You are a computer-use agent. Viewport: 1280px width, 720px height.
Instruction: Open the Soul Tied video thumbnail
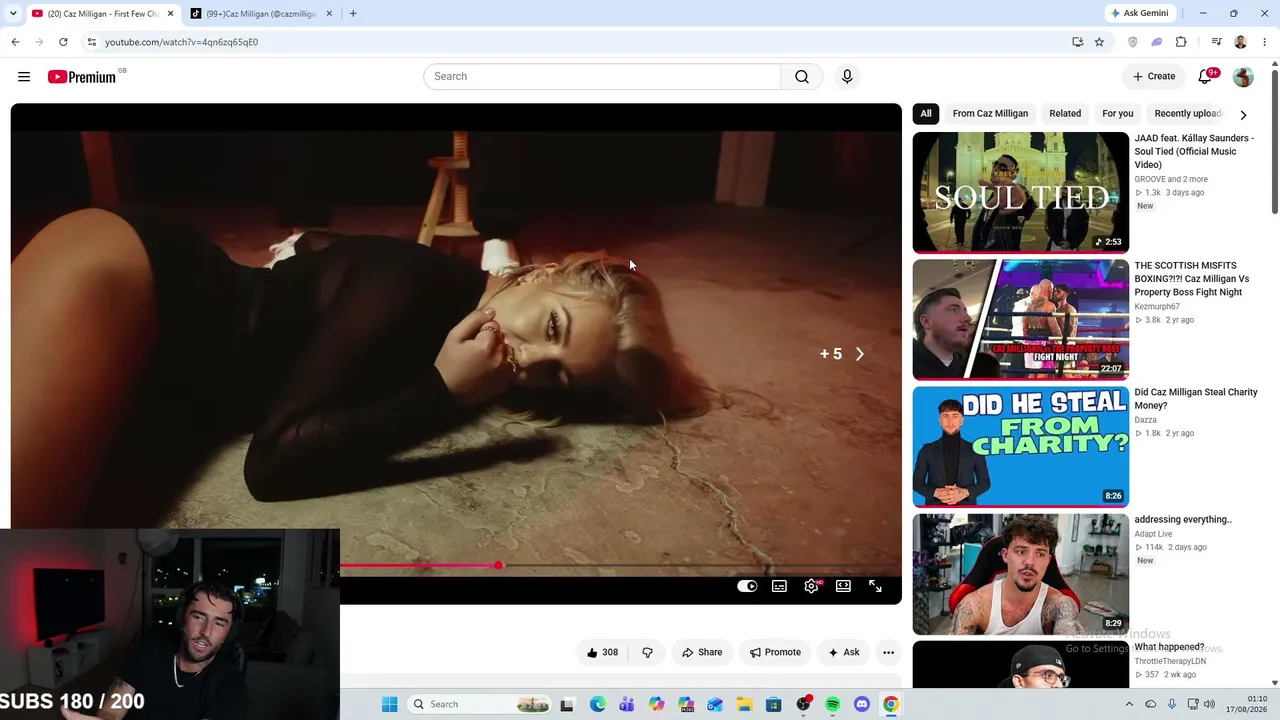pyautogui.click(x=1021, y=192)
